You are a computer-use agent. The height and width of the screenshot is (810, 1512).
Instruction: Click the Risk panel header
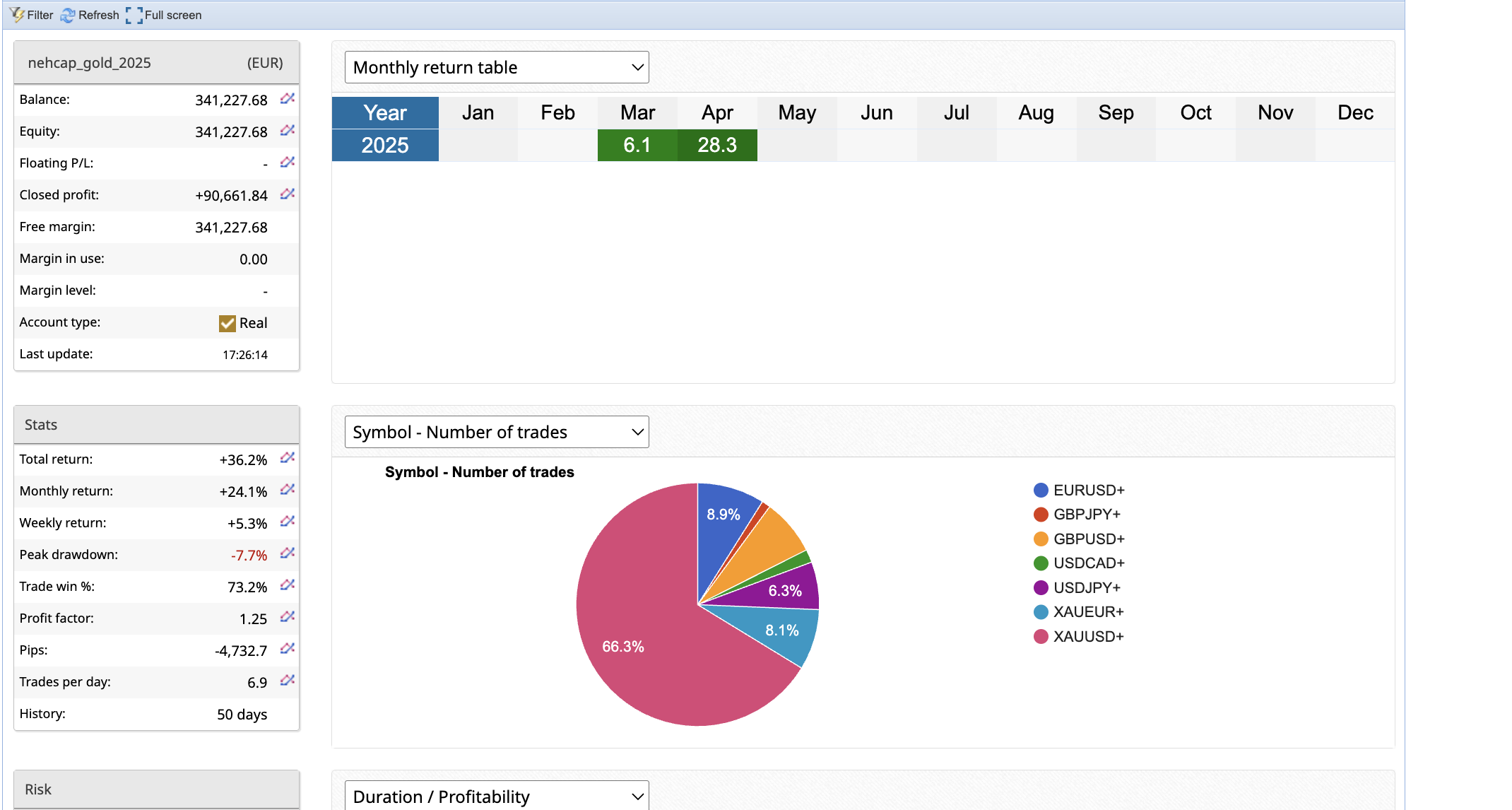tap(156, 790)
